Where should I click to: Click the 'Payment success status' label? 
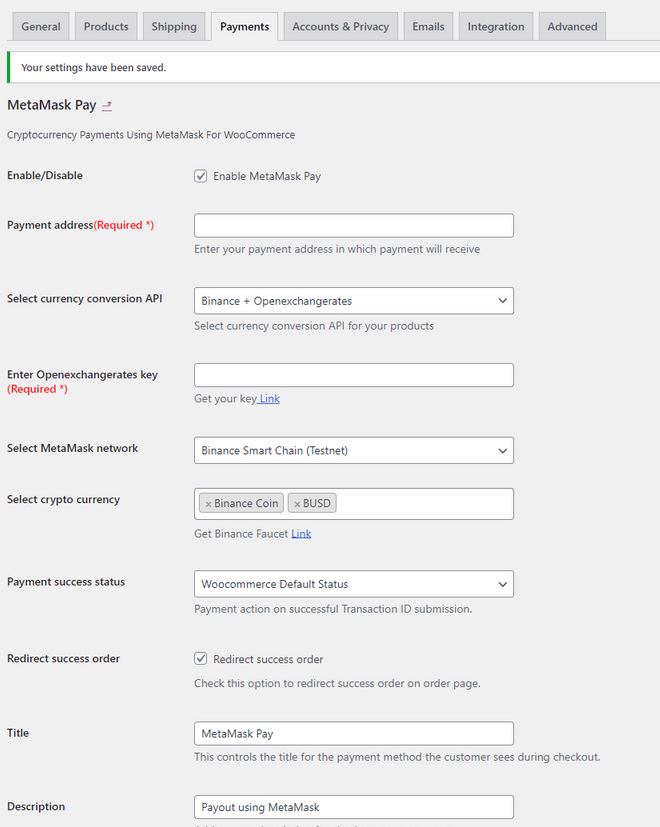(x=66, y=582)
